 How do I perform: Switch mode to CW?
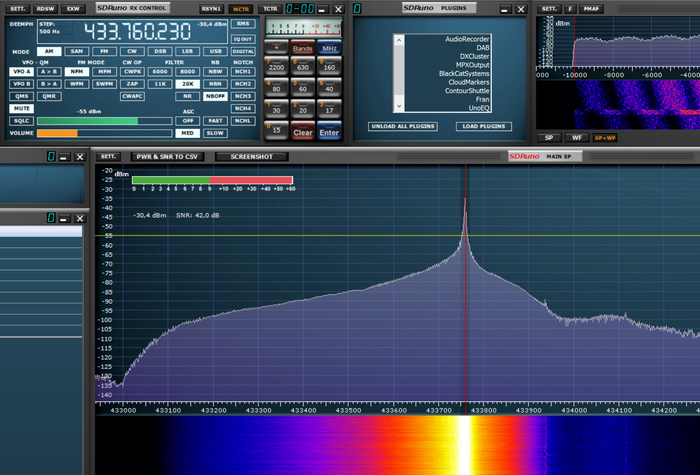point(132,51)
